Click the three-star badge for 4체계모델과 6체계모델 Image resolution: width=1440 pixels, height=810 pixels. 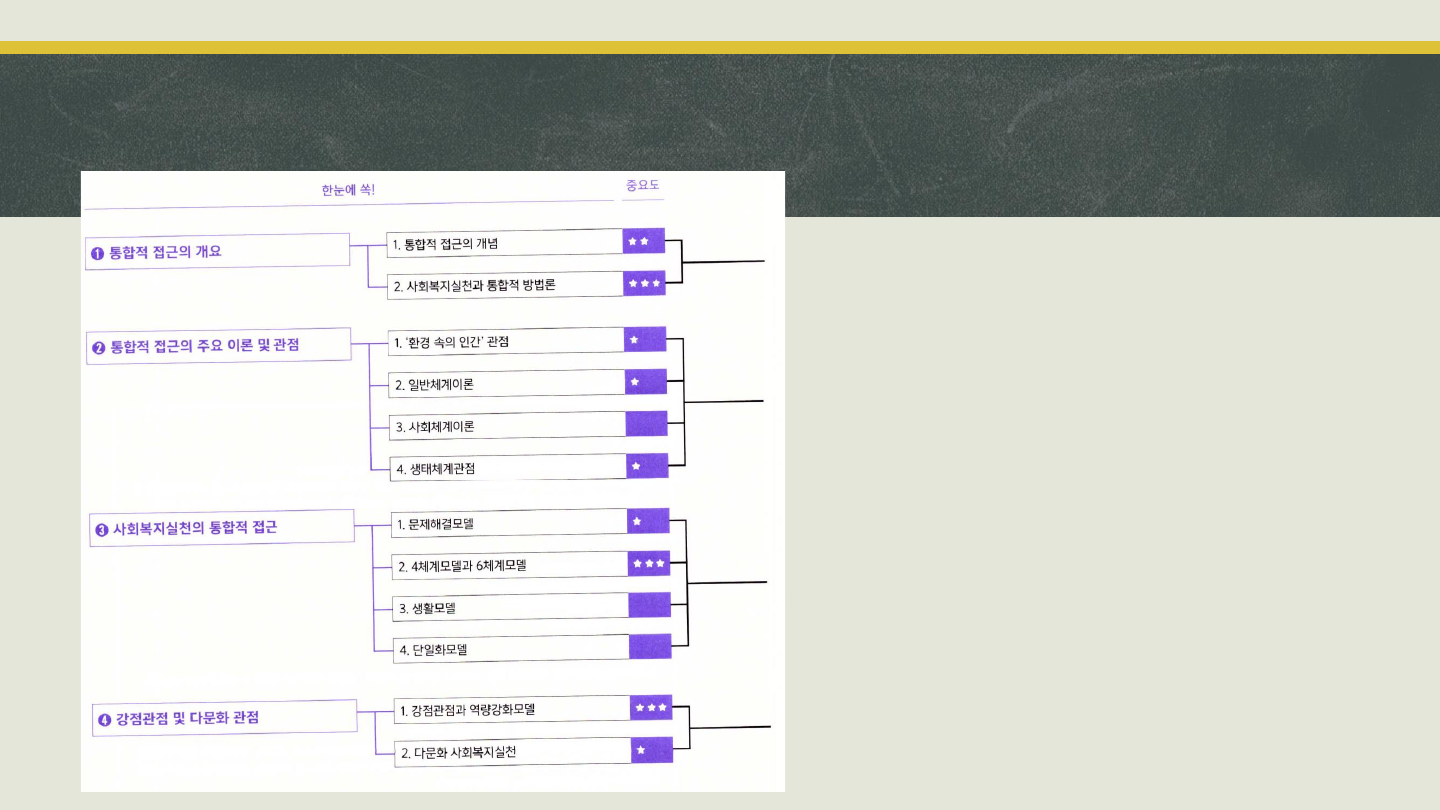coord(649,564)
